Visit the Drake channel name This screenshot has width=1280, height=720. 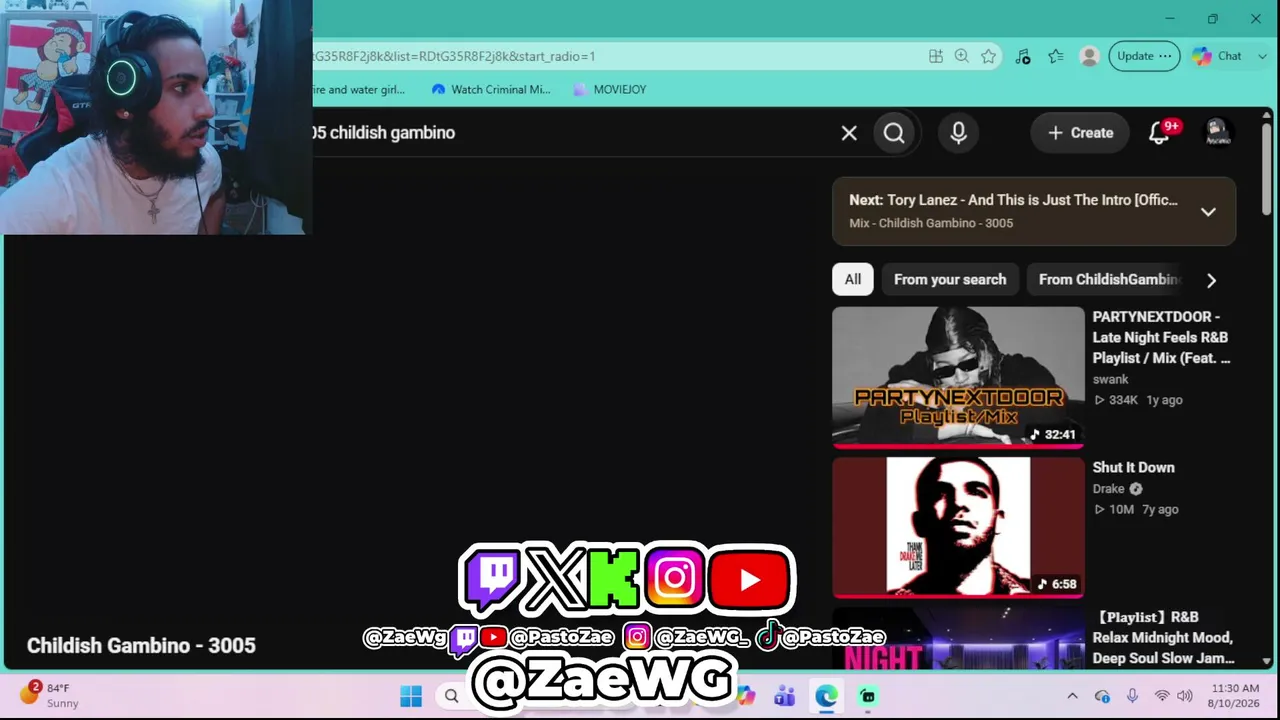[x=1109, y=489]
